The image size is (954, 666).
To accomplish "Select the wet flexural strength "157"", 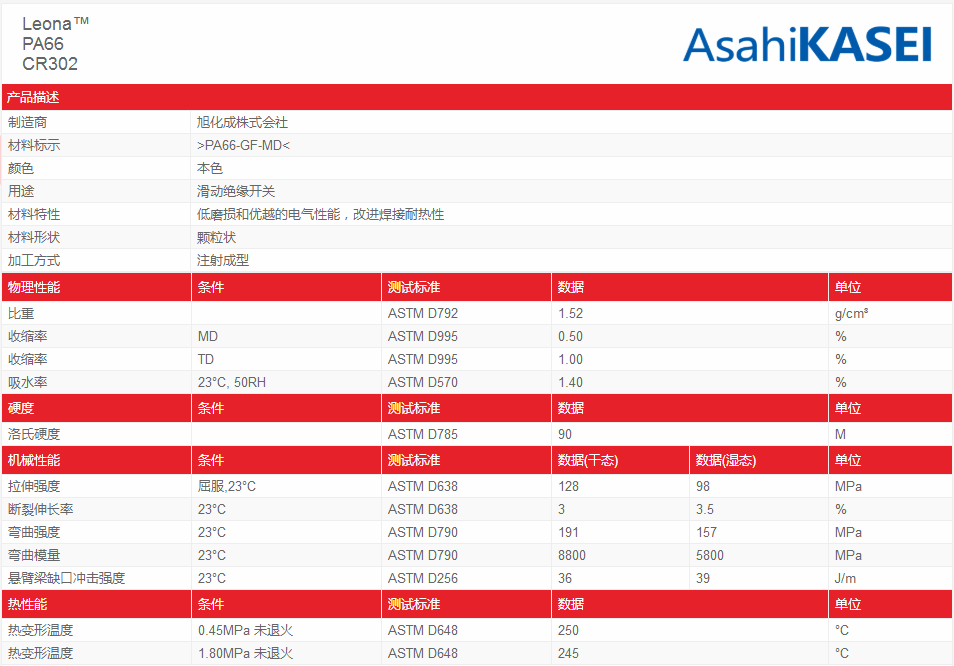I will point(706,533).
